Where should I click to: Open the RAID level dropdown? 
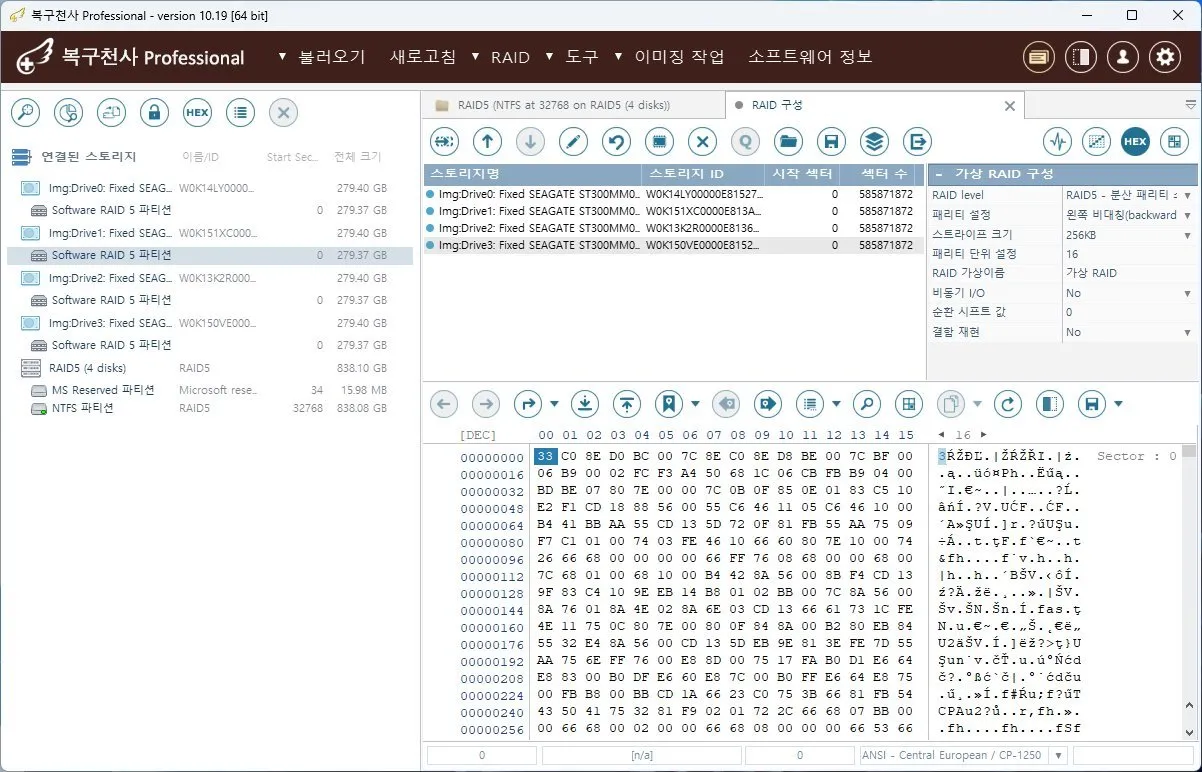(1187, 196)
